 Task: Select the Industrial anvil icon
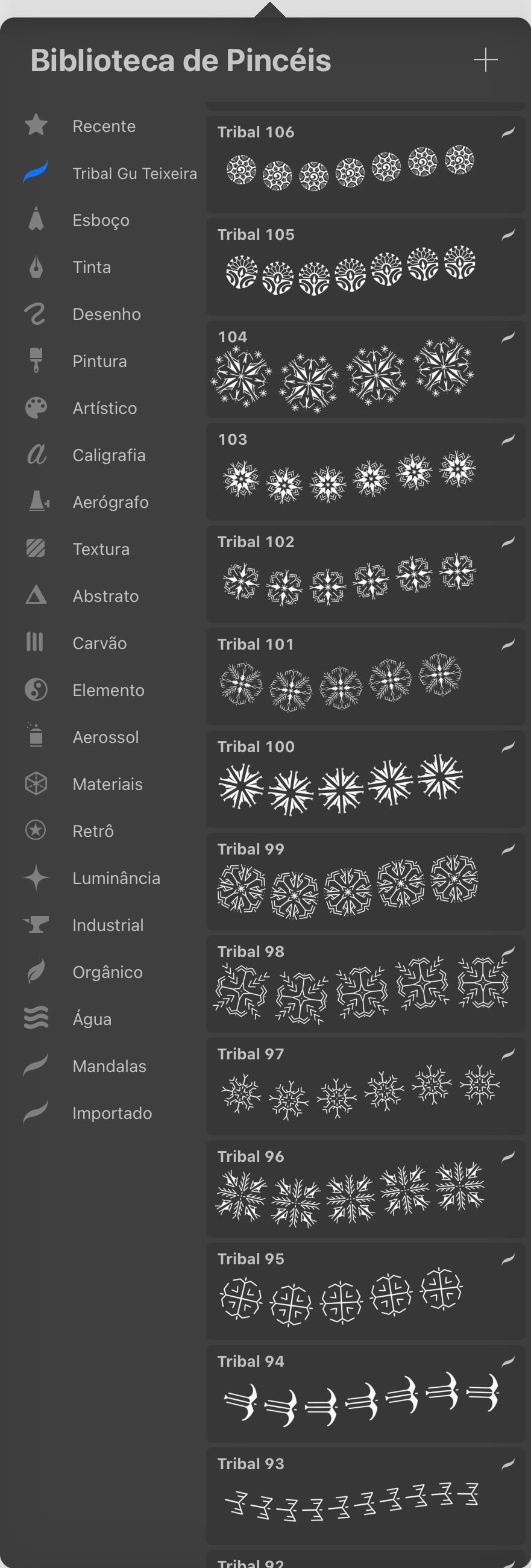(x=36, y=924)
